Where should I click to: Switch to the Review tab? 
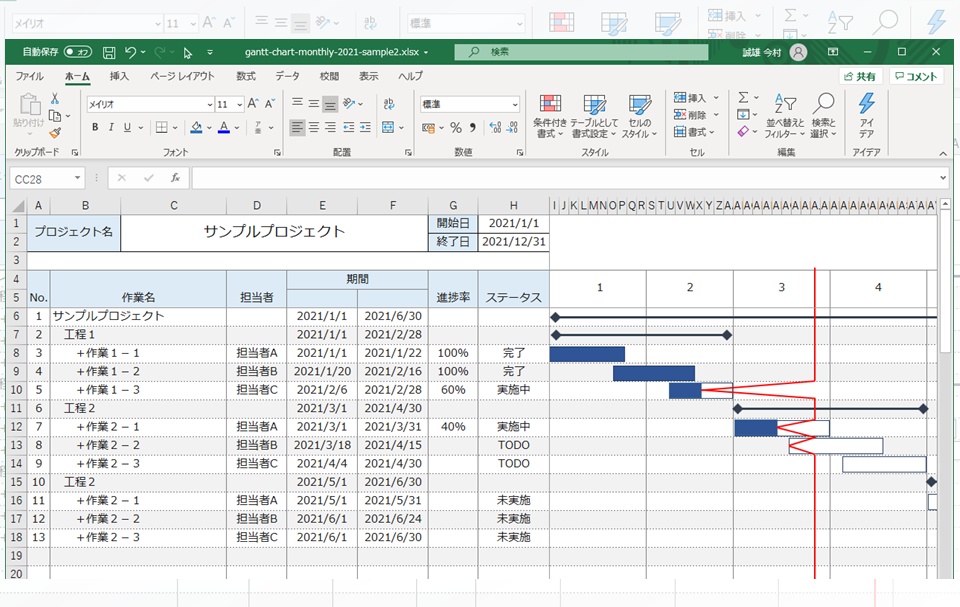pos(329,77)
